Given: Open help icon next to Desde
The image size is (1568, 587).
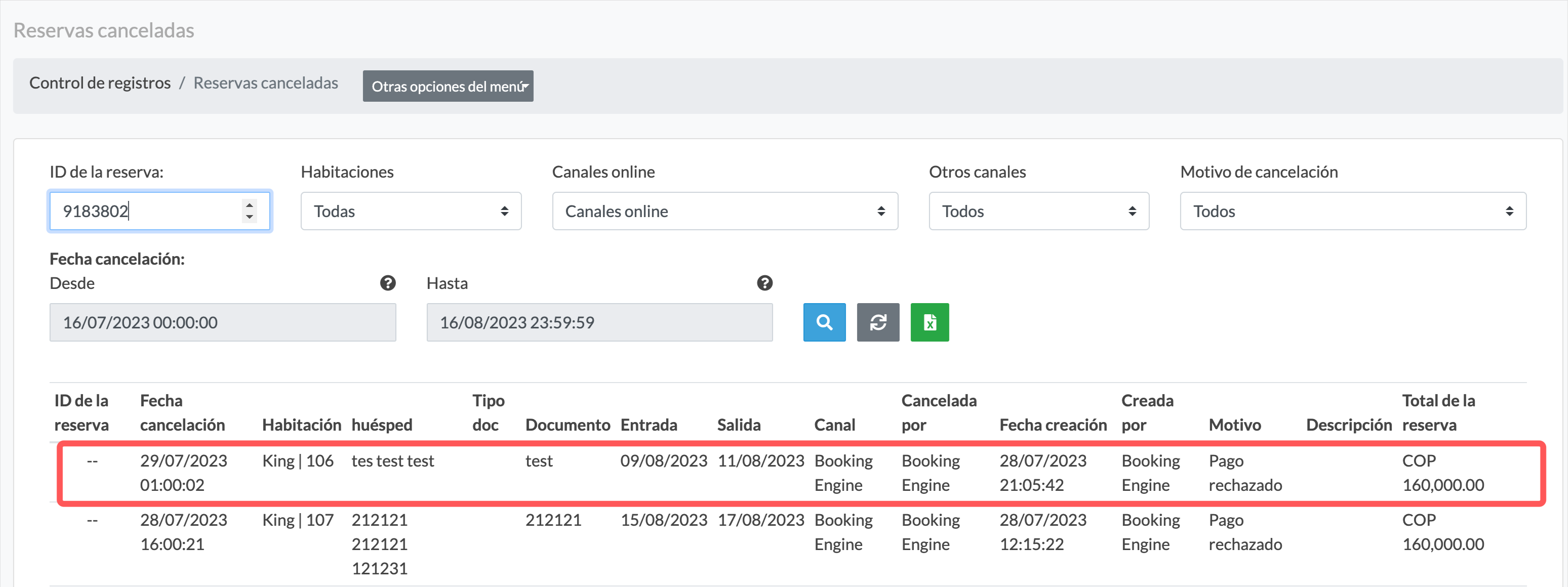Looking at the screenshot, I should coord(388,283).
